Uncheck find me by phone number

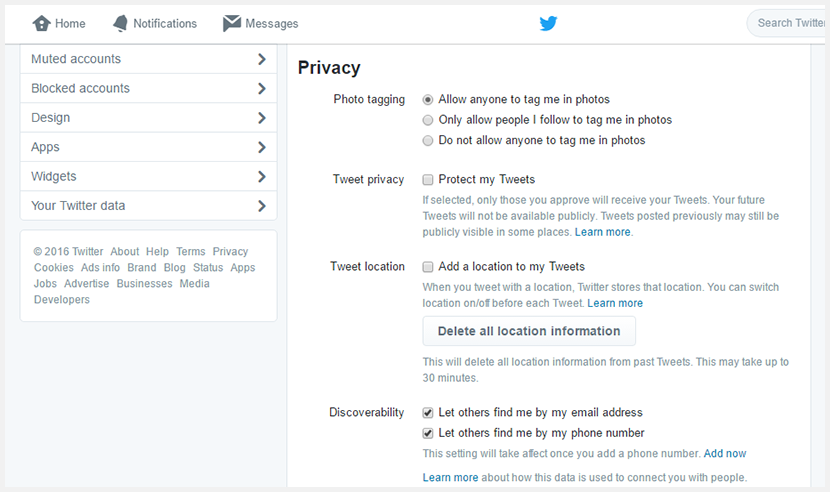(428, 433)
